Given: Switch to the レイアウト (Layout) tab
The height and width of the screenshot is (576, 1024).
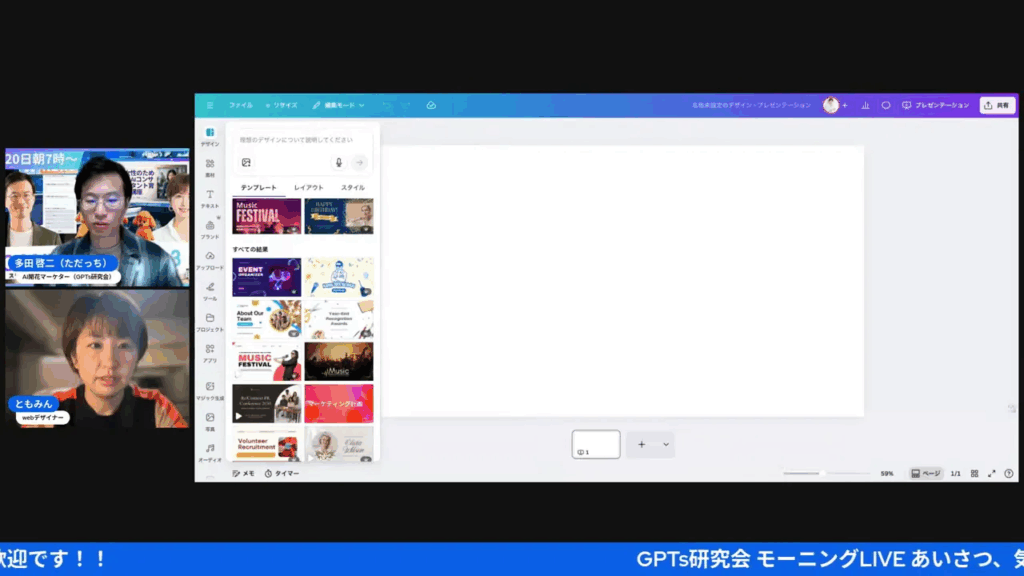Looking at the screenshot, I should [308, 187].
